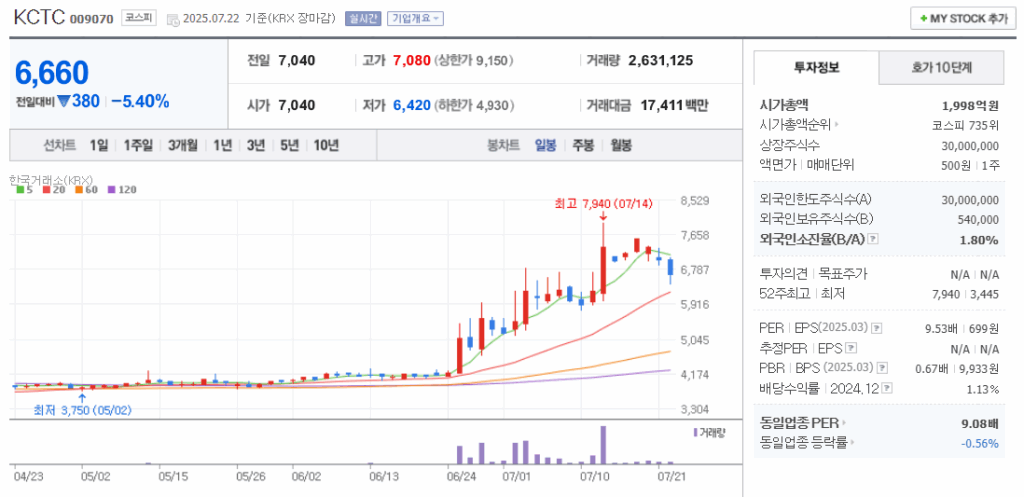Screen dimensions: 1024x497
Task: Click the 최저 3,750 (05/02) chart marker
Action: (x=82, y=410)
